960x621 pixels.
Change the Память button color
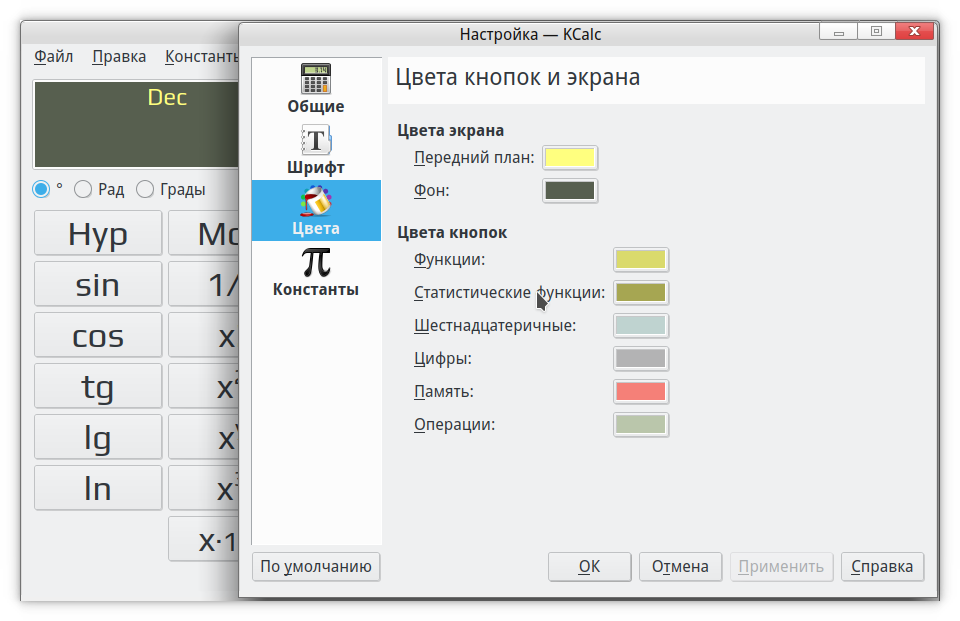click(640, 391)
